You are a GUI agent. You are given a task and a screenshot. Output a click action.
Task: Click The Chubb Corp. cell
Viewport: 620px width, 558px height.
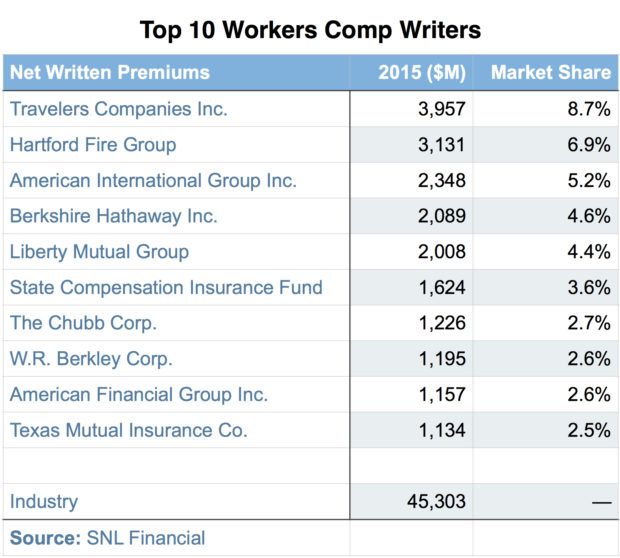coord(83,324)
